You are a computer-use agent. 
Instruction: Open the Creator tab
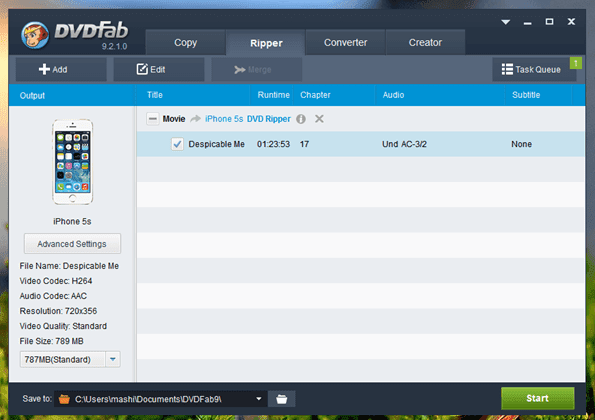pyautogui.click(x=425, y=42)
